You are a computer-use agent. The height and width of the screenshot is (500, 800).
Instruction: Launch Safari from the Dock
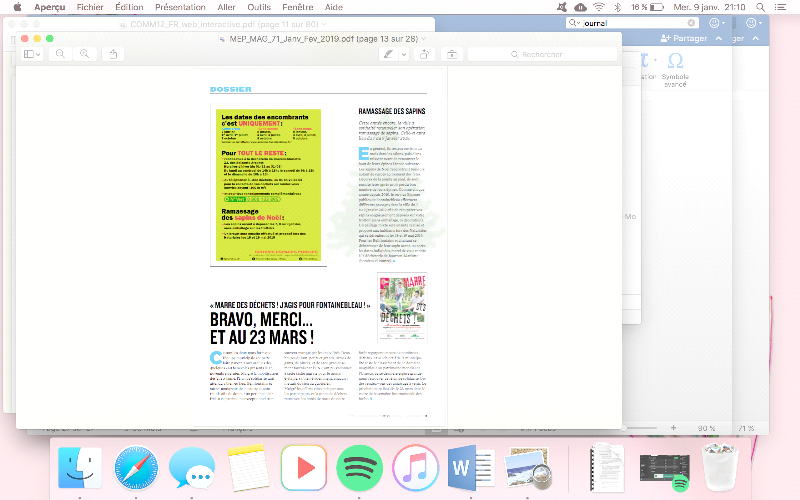[136, 467]
